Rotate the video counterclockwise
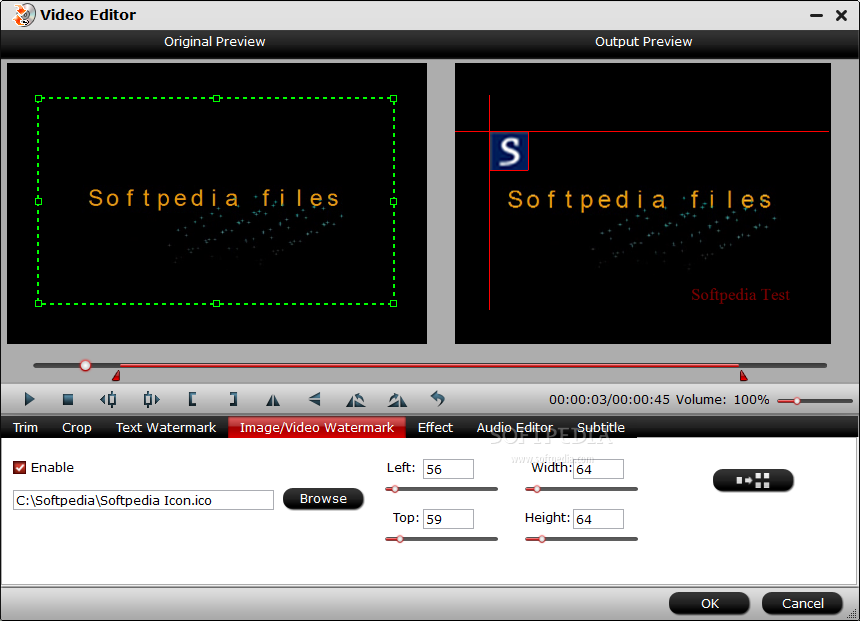 click(x=355, y=400)
